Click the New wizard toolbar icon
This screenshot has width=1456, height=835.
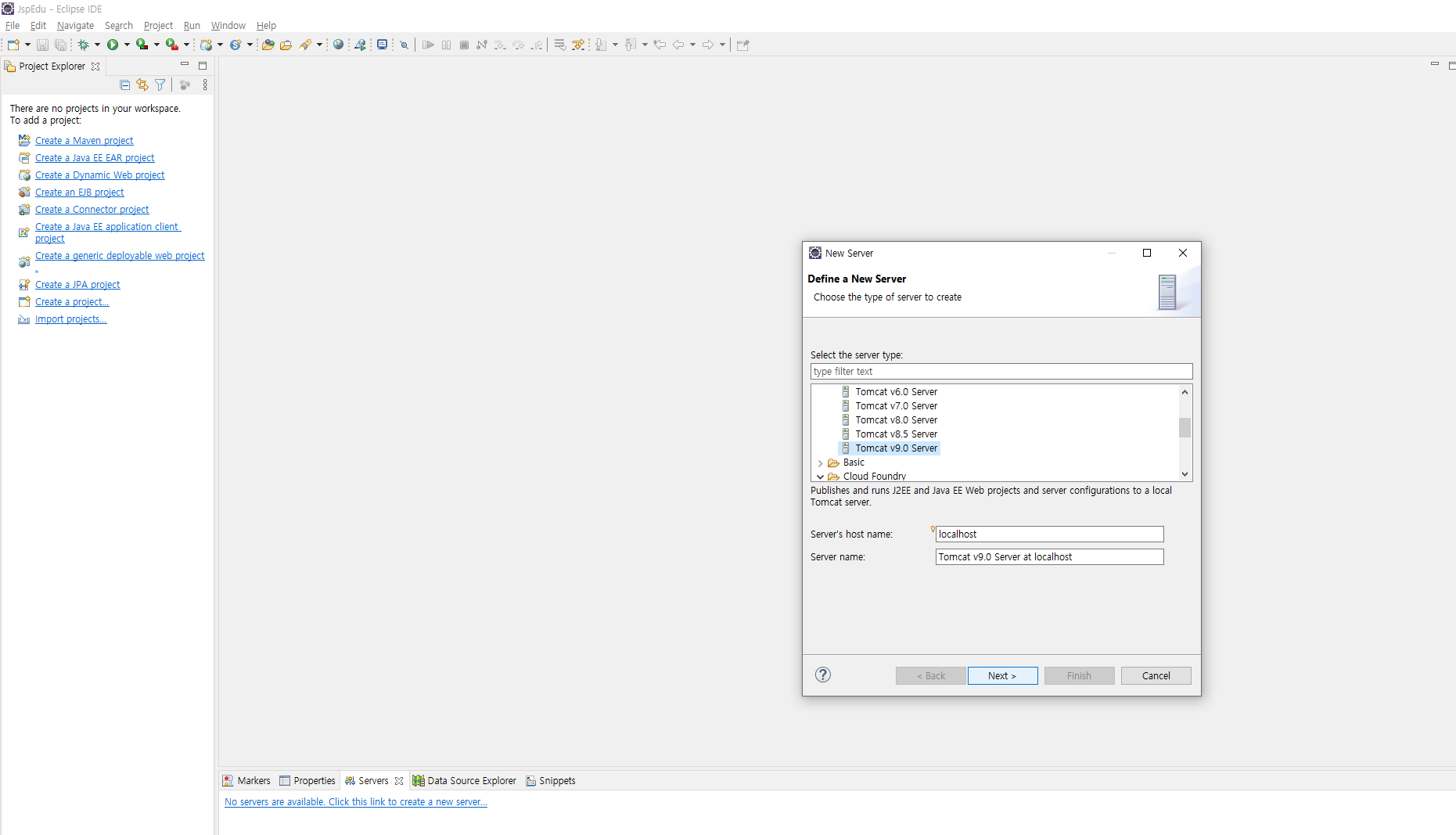tap(13, 45)
